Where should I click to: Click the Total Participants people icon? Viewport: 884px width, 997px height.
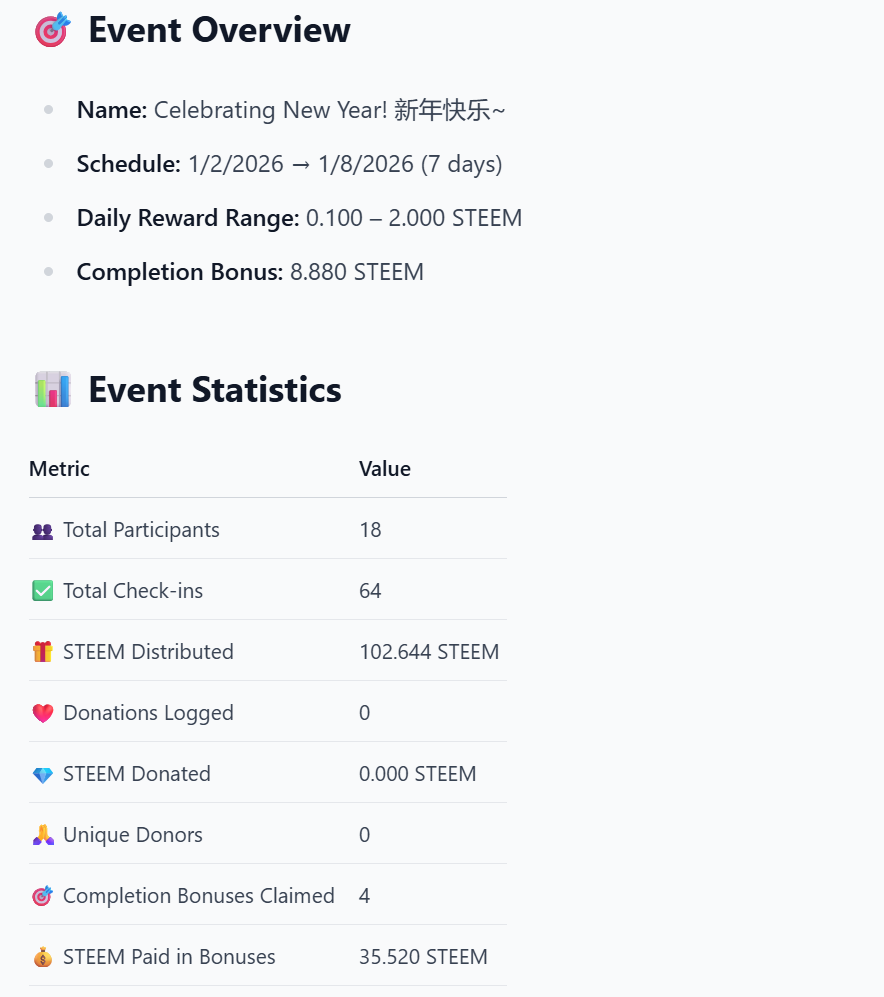(x=43, y=530)
